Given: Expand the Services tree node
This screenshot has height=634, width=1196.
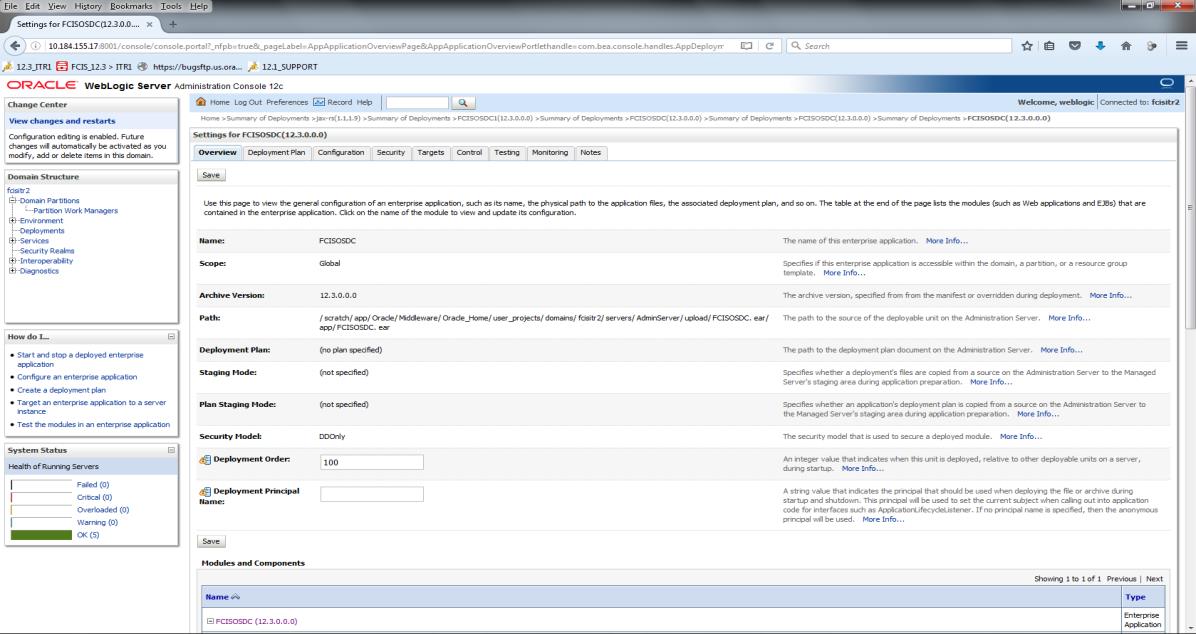Looking at the screenshot, I should click(x=12, y=240).
